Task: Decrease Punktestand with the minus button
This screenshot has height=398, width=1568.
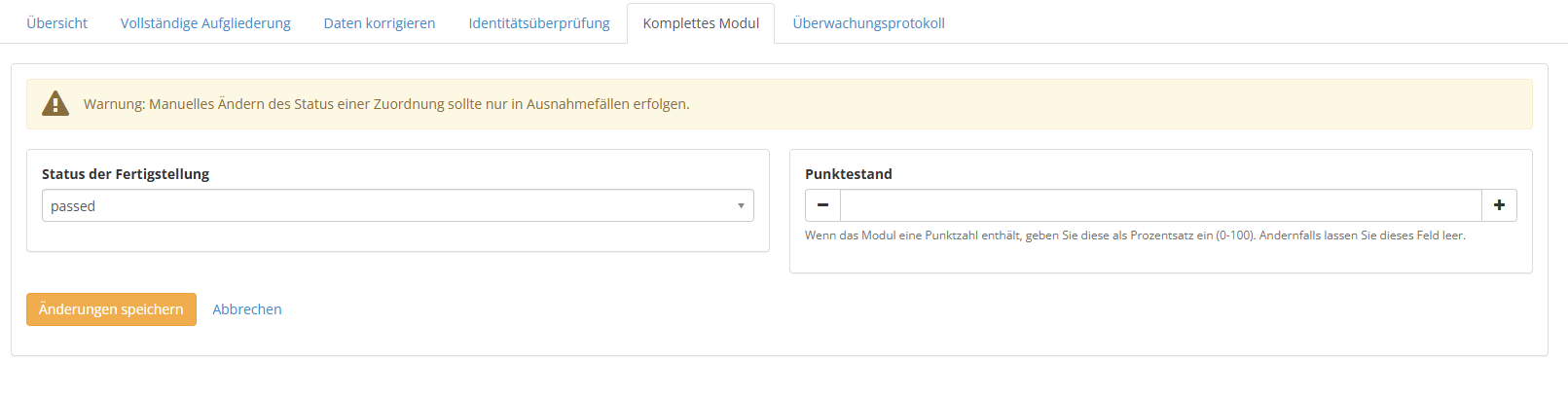Action: pyautogui.click(x=822, y=205)
